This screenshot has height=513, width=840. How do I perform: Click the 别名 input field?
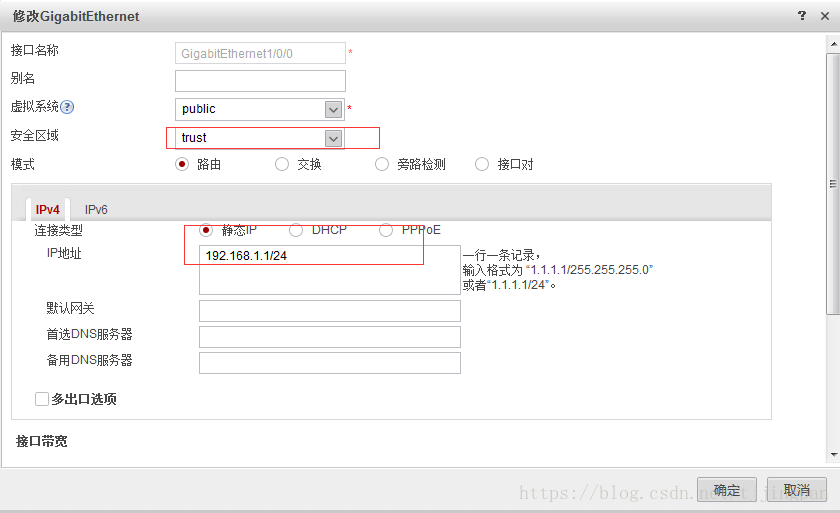click(260, 81)
